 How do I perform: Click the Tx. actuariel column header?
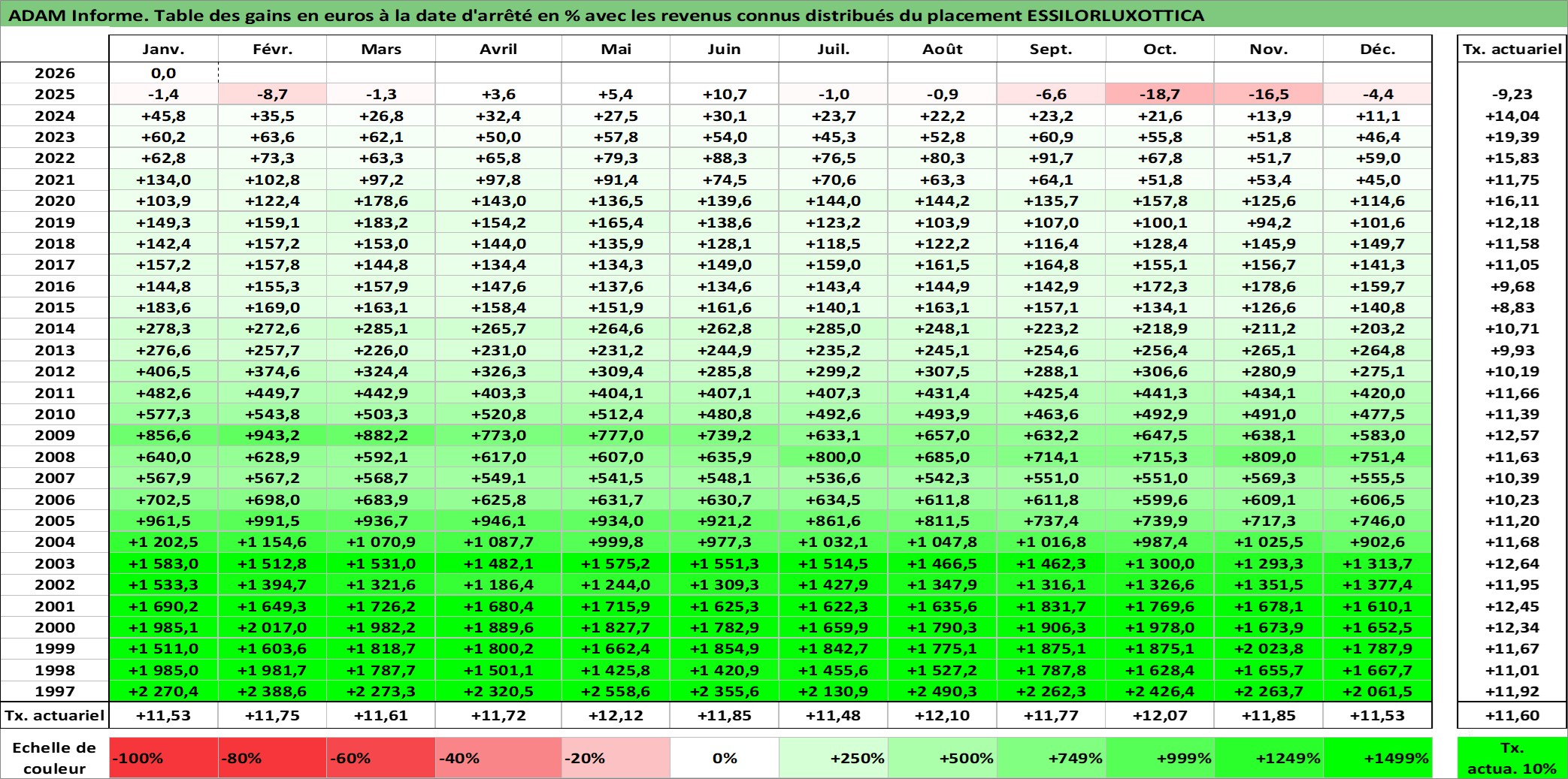pyautogui.click(x=1512, y=49)
